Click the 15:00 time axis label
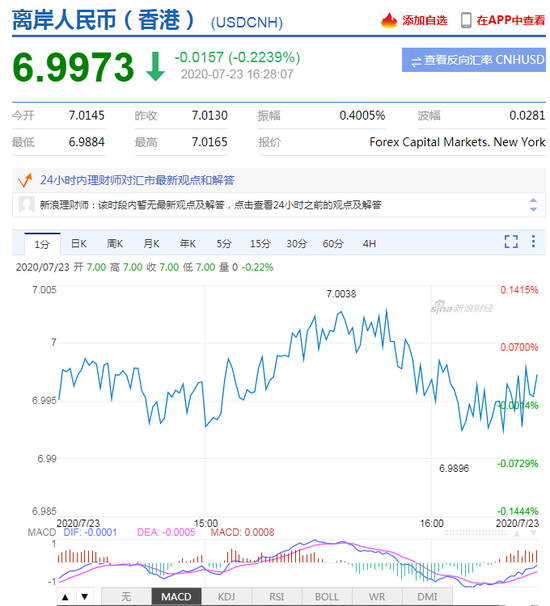Image resolution: width=550 pixels, height=606 pixels. tap(206, 523)
